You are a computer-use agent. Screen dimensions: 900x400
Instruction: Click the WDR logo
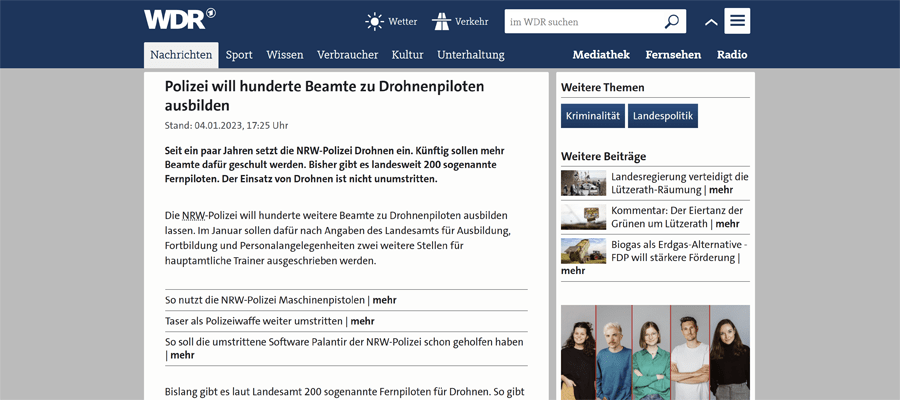click(180, 19)
